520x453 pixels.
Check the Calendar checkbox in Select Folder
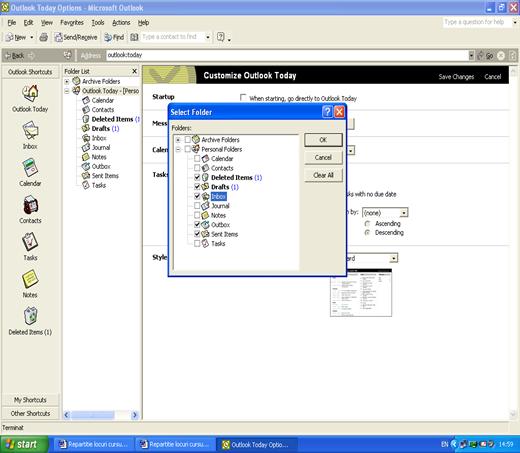pyautogui.click(x=197, y=158)
